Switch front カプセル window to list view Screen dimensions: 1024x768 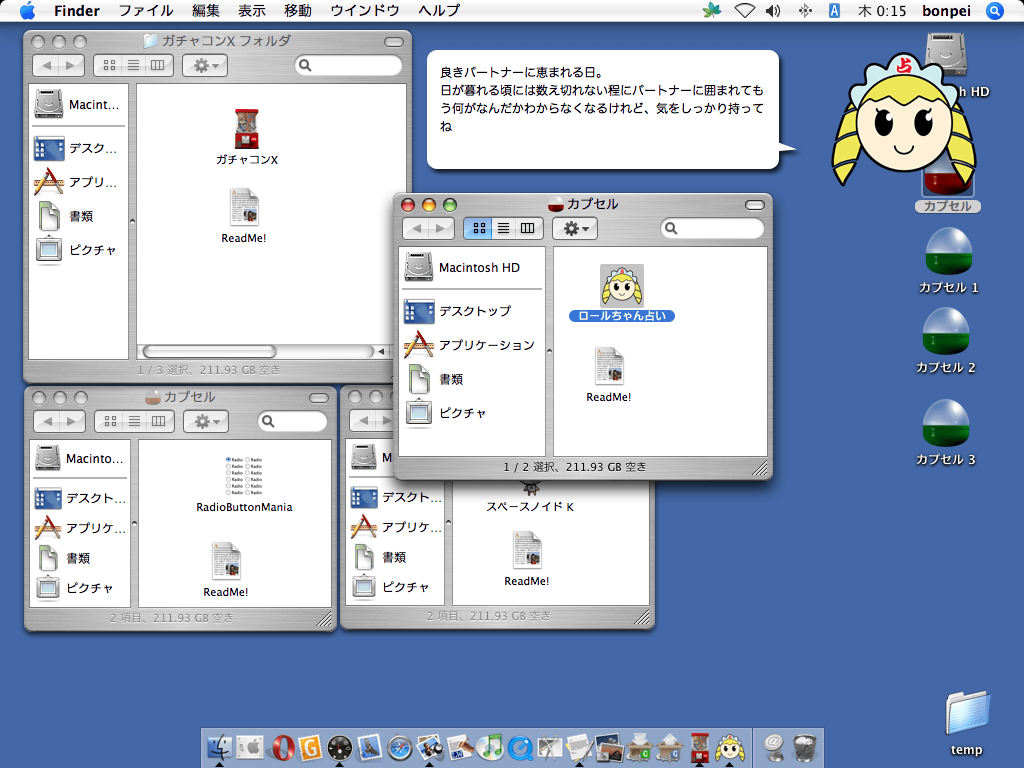[504, 228]
